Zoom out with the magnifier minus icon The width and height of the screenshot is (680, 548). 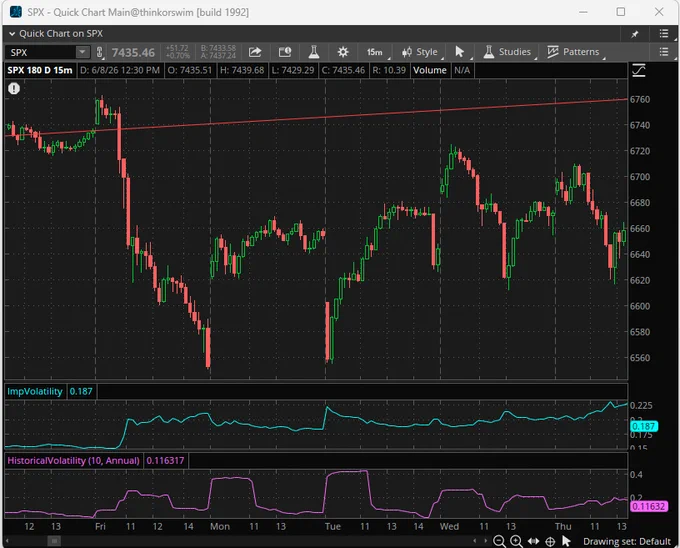click(x=499, y=541)
